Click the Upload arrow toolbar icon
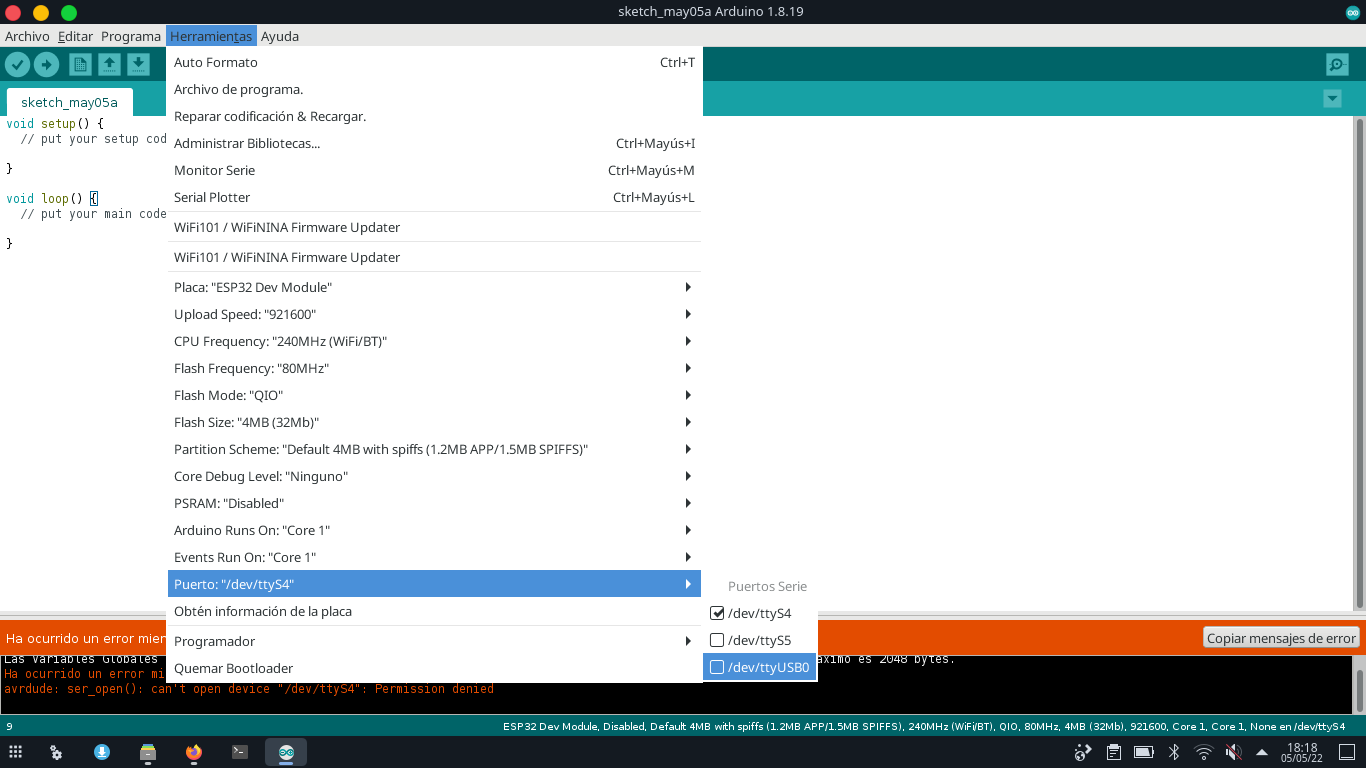Image resolution: width=1366 pixels, height=768 pixels. tap(46, 64)
